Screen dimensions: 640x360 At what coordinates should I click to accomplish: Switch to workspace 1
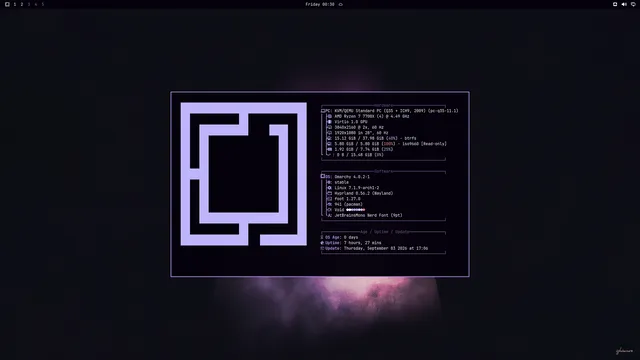(15, 4)
